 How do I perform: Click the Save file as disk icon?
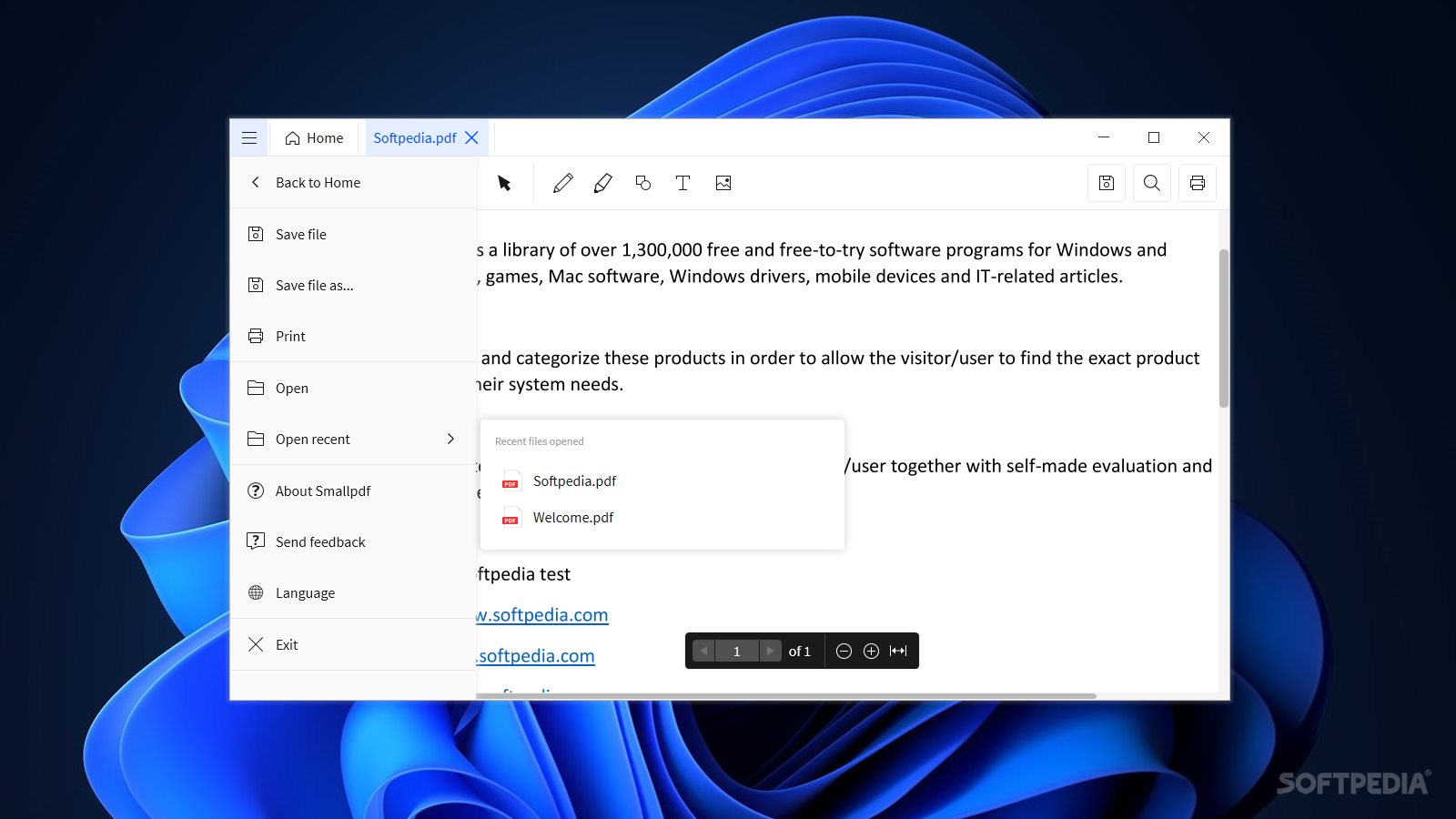[x=256, y=285]
